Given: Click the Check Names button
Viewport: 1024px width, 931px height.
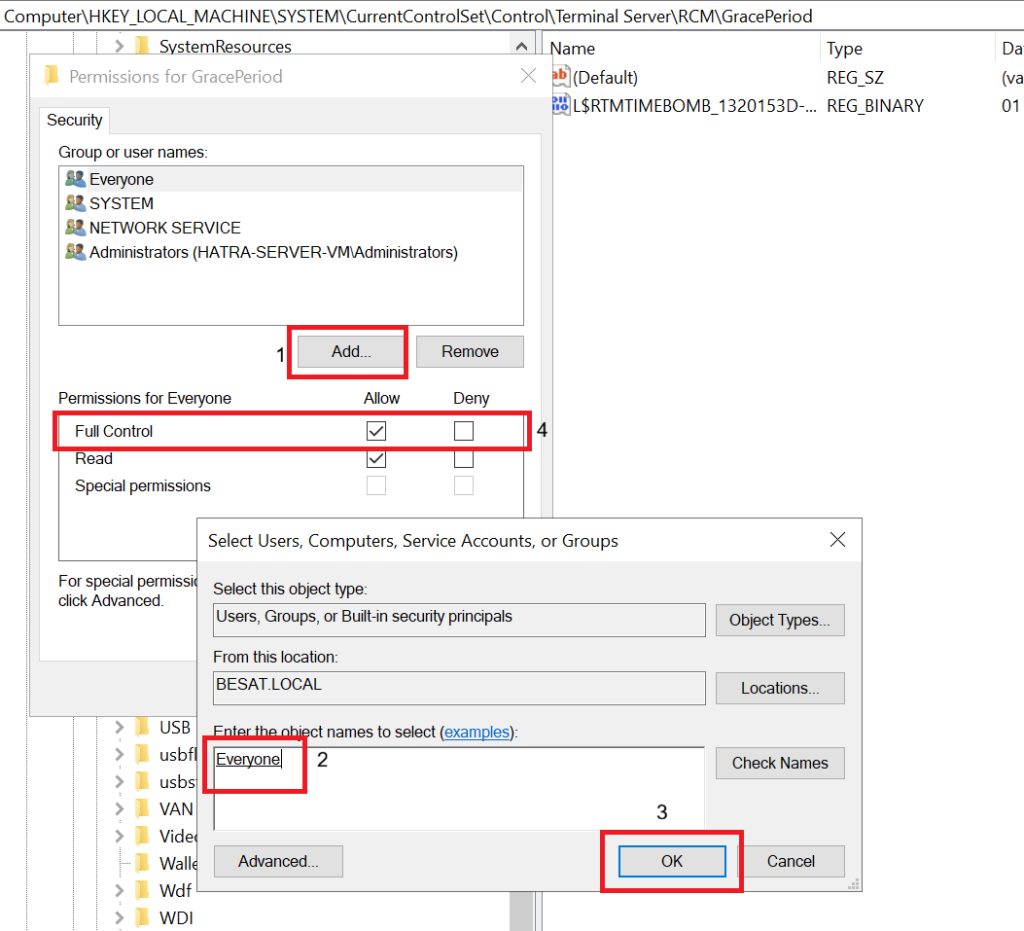Looking at the screenshot, I should (x=780, y=763).
